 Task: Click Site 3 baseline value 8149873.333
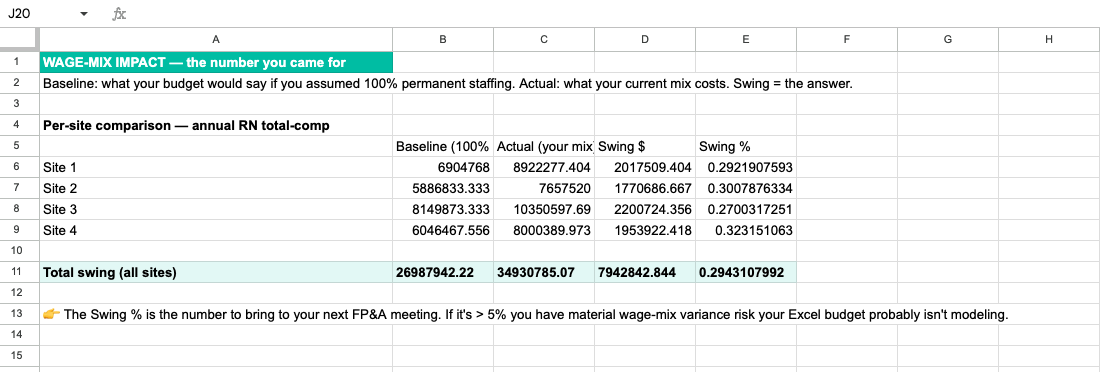443,209
